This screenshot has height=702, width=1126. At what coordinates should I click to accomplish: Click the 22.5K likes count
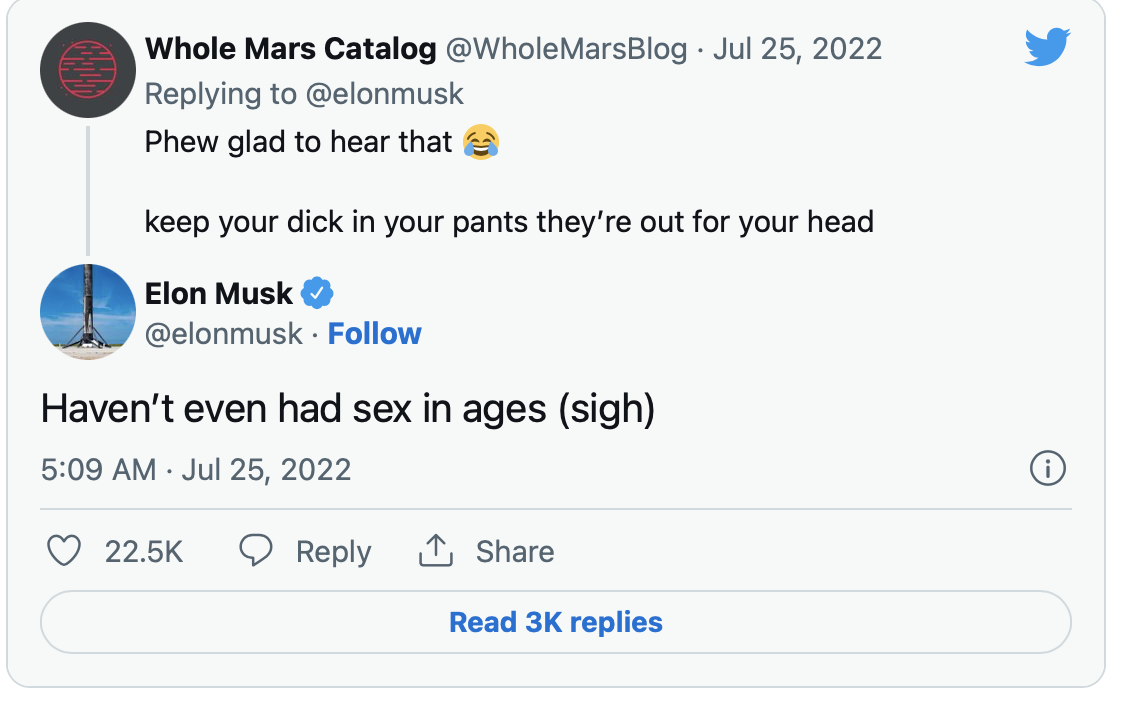click(x=144, y=551)
